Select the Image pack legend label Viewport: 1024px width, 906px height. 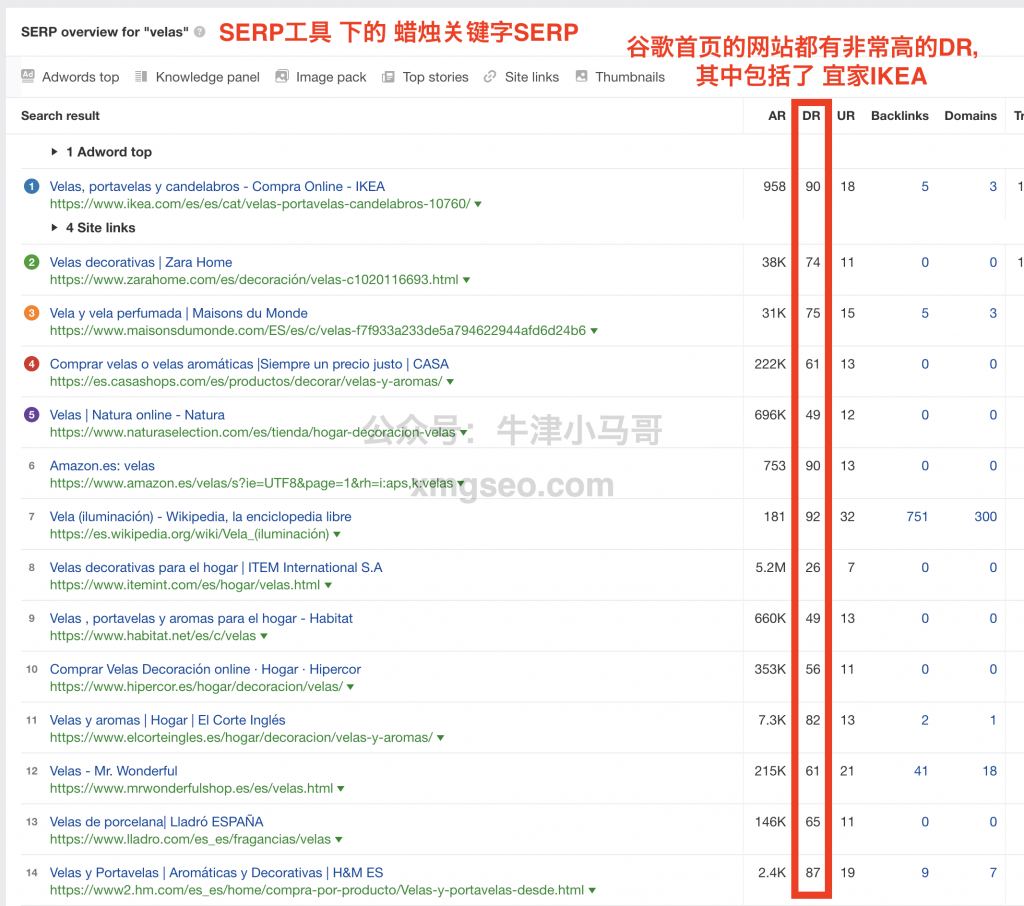pyautogui.click(x=331, y=77)
